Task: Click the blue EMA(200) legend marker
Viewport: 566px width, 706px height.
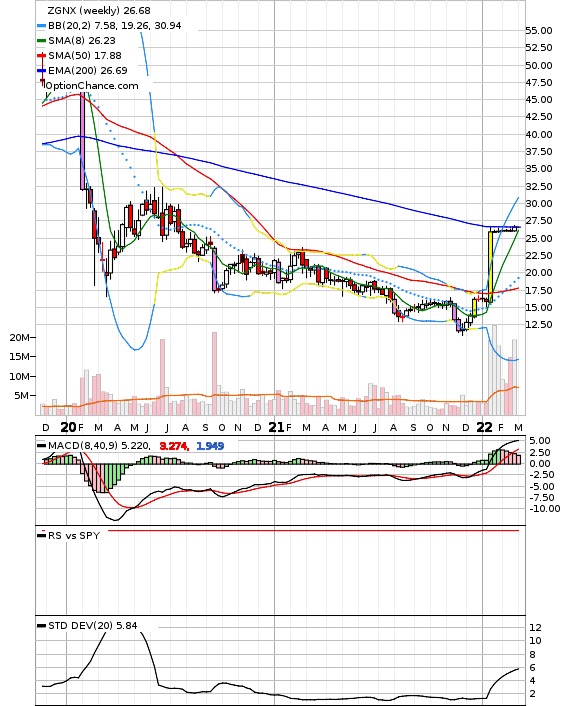Action: [x=41, y=71]
